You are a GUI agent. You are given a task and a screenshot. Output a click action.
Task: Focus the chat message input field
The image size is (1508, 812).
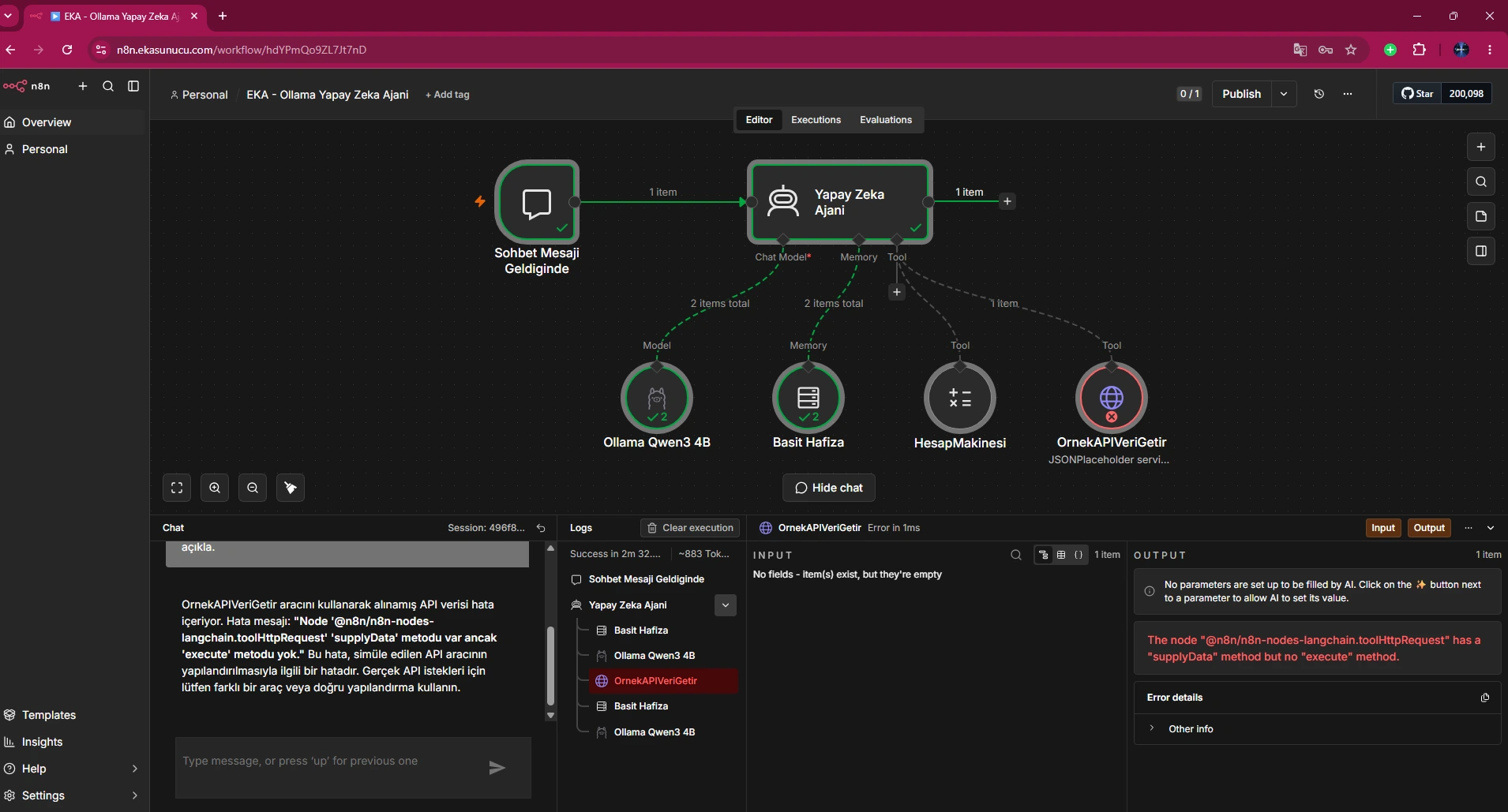click(329, 767)
